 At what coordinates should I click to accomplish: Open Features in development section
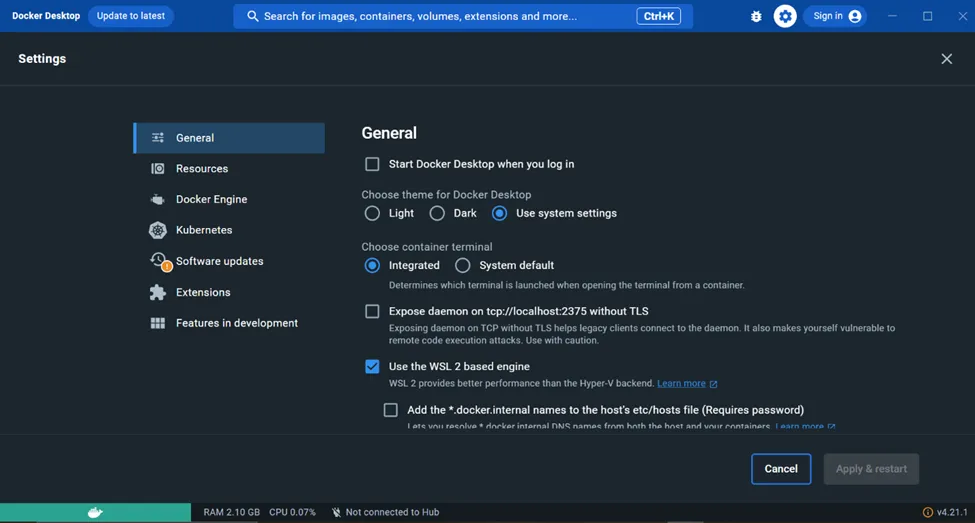coord(229,323)
